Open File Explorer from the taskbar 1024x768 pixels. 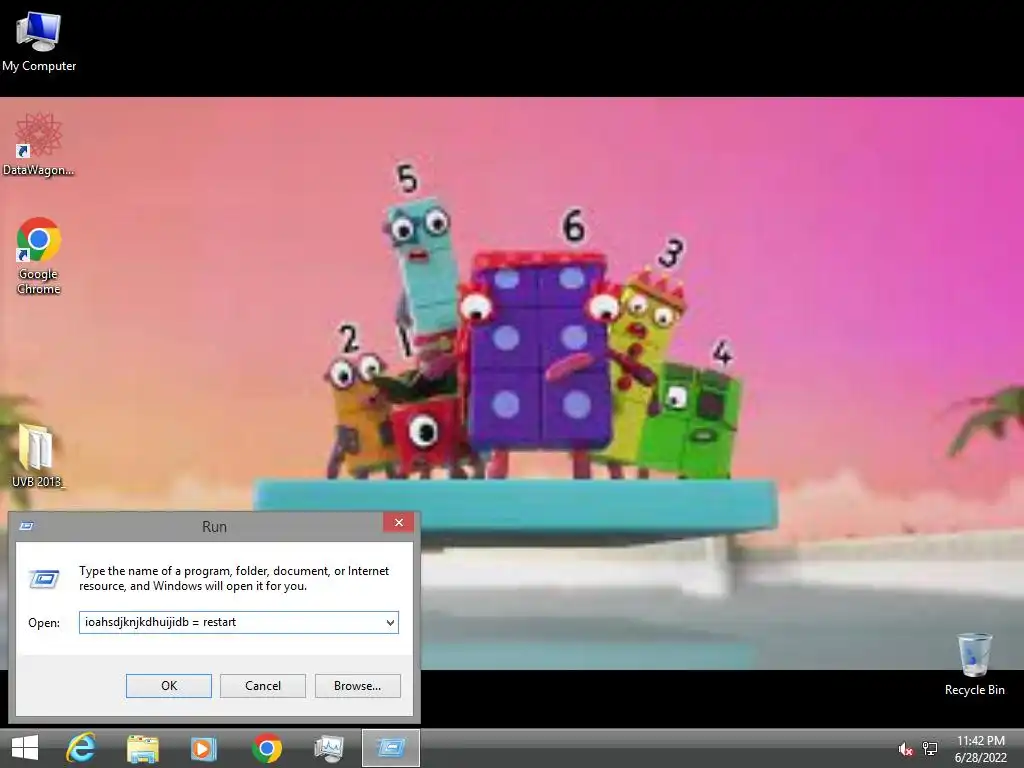pyautogui.click(x=142, y=748)
